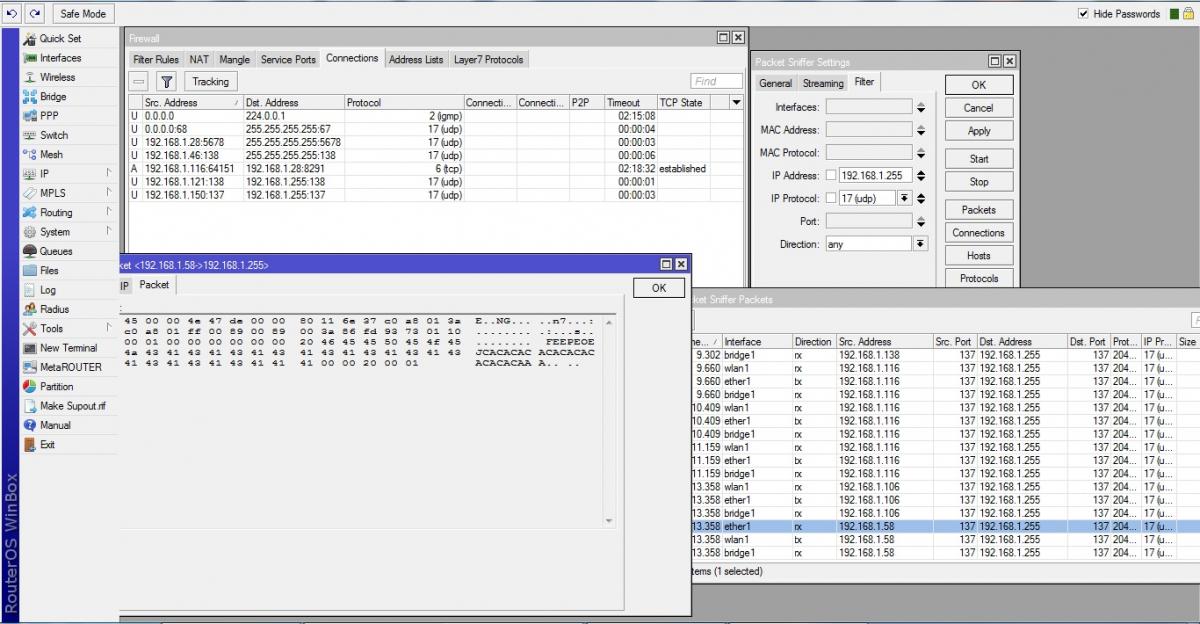Launch New Terminal from sidebar

(x=68, y=348)
